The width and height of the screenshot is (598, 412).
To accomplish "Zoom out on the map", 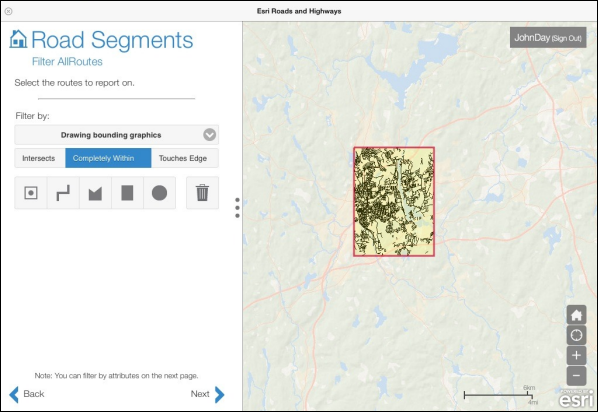I will click(576, 376).
